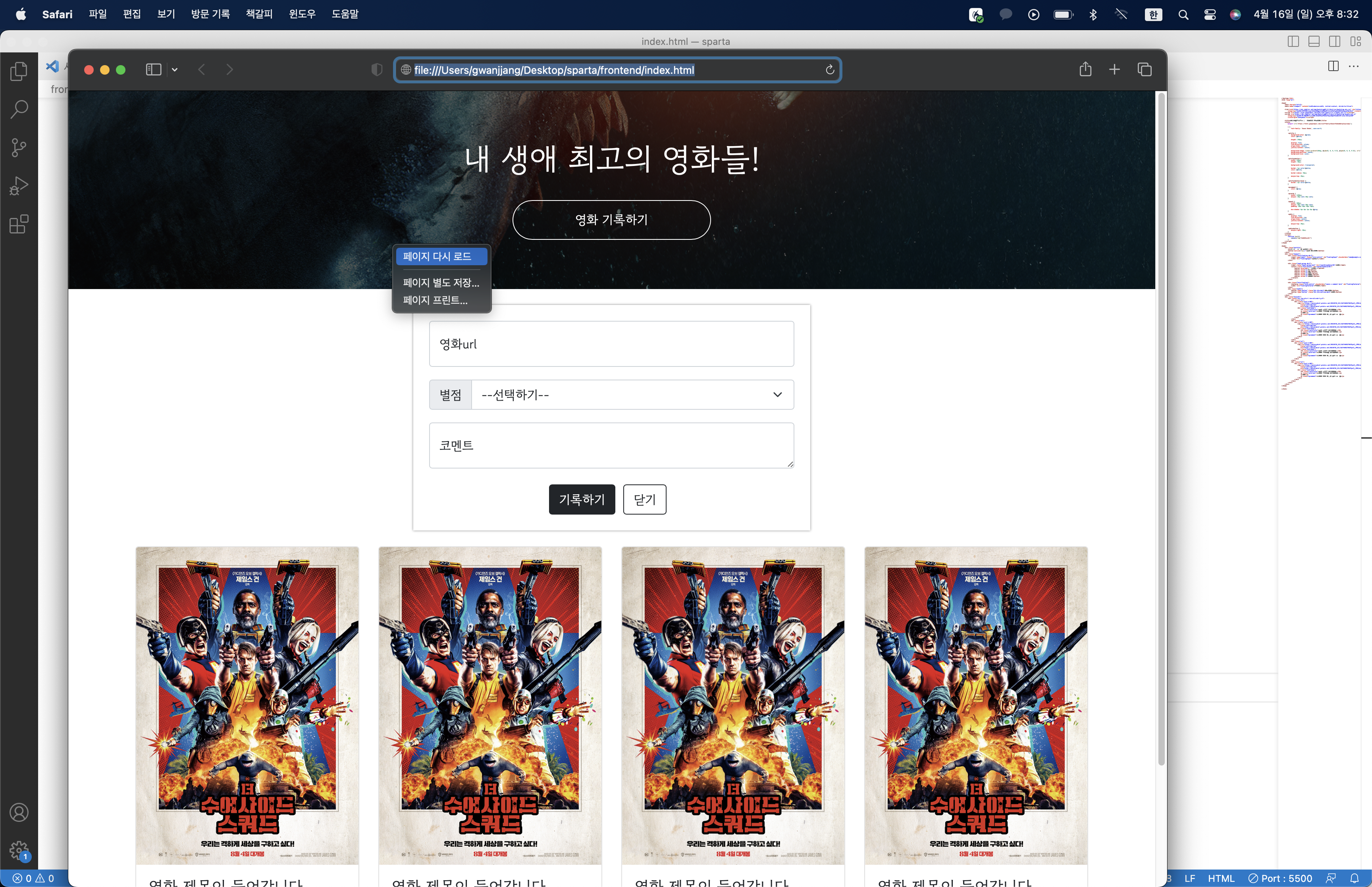Open Safari menu in menu bar
The image size is (1372, 887).
[x=57, y=14]
